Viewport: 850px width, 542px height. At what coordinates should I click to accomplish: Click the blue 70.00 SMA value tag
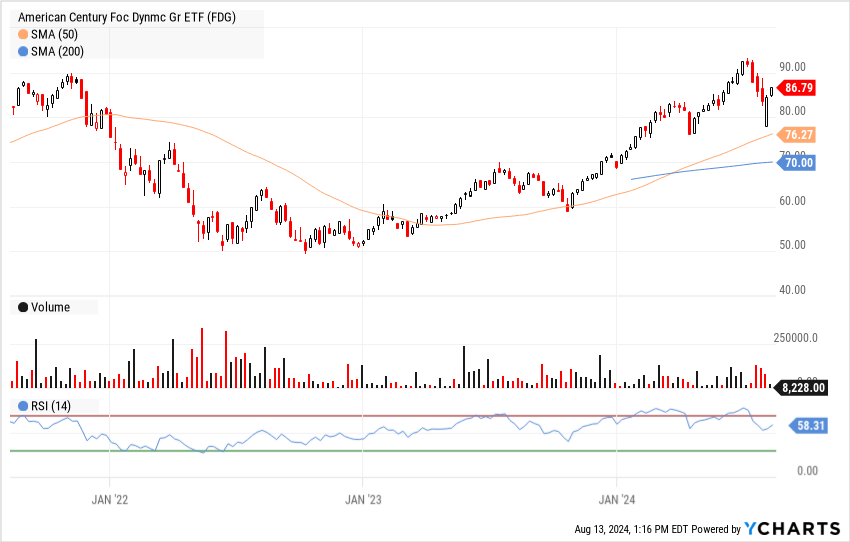tap(796, 163)
